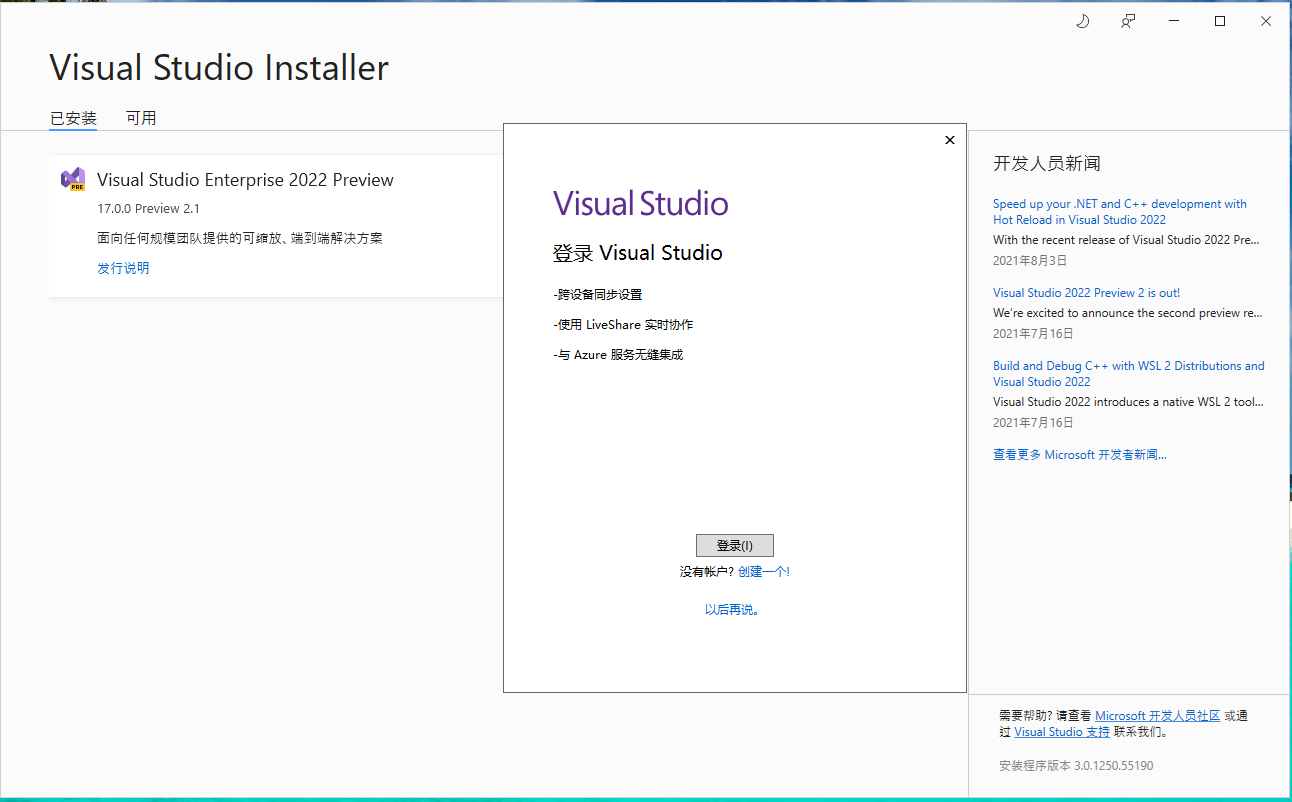Click the 使用 LiveShare 实时协作 text

[x=623, y=325]
